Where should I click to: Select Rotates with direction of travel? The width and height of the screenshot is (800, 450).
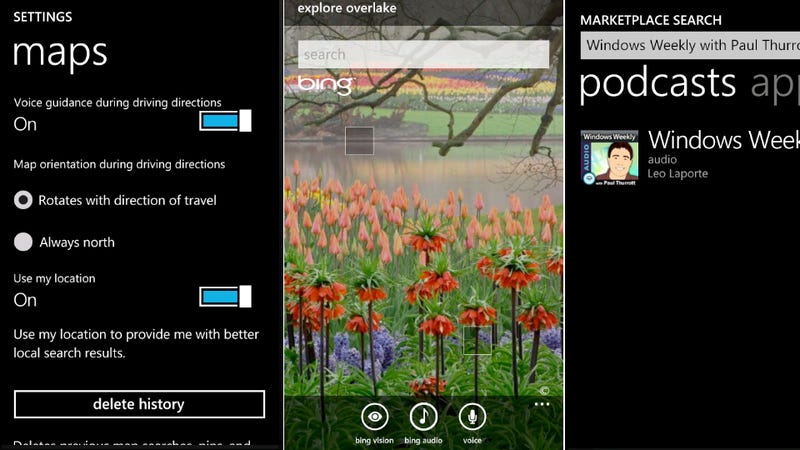click(115, 200)
